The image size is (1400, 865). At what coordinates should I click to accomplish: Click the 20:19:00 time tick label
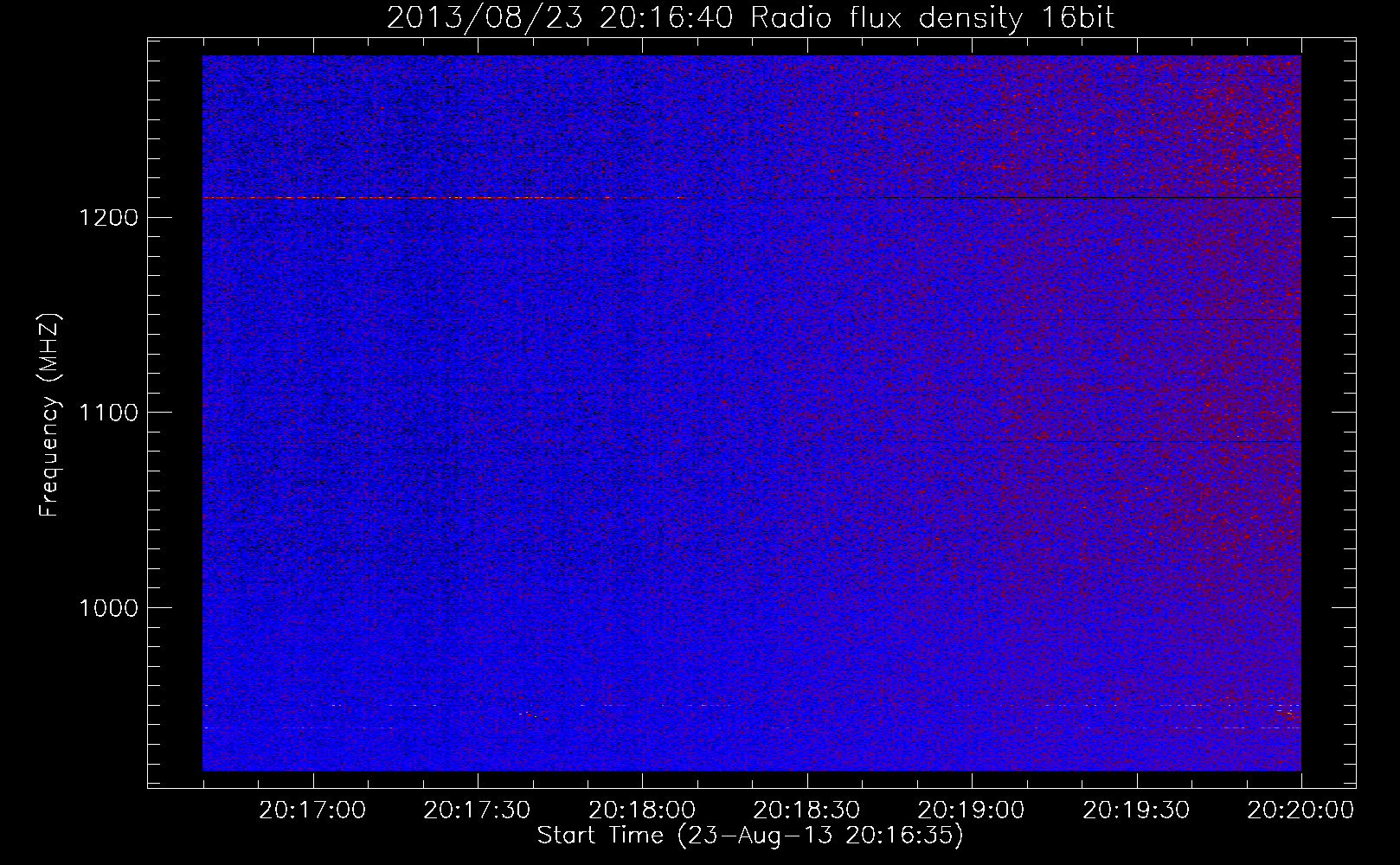tap(972, 811)
